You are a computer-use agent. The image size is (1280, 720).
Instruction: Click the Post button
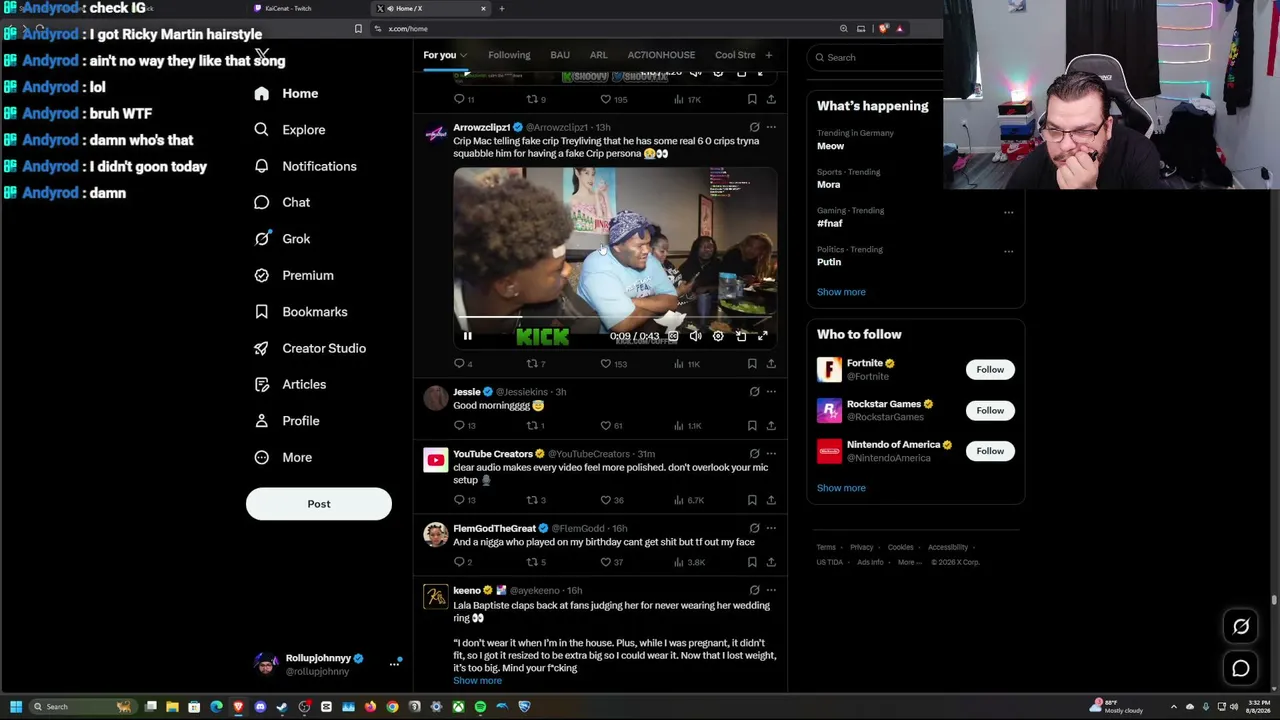click(319, 504)
